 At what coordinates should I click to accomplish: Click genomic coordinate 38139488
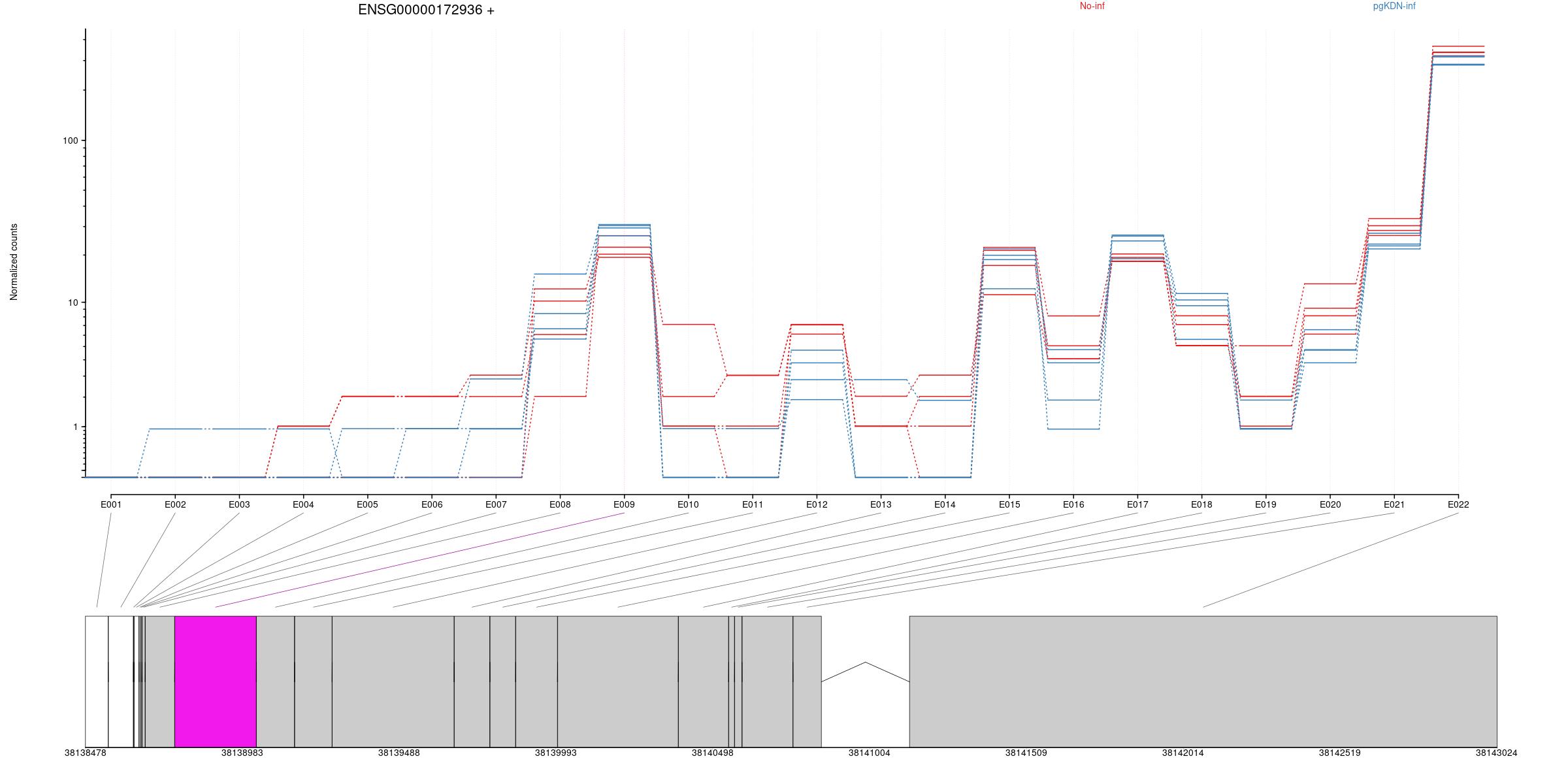pyautogui.click(x=399, y=753)
